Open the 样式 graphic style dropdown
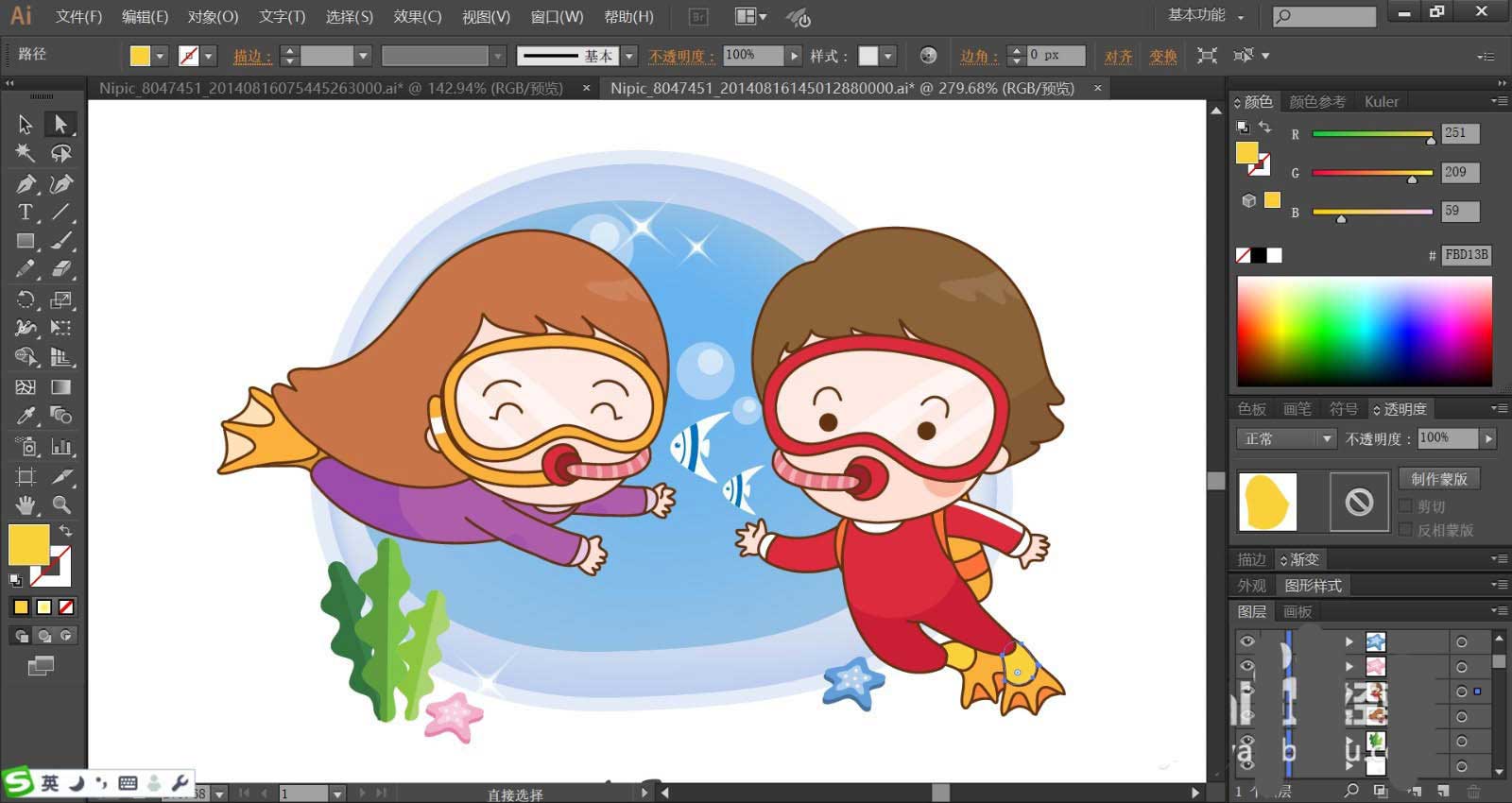Viewport: 1512px width, 803px height. click(x=888, y=56)
